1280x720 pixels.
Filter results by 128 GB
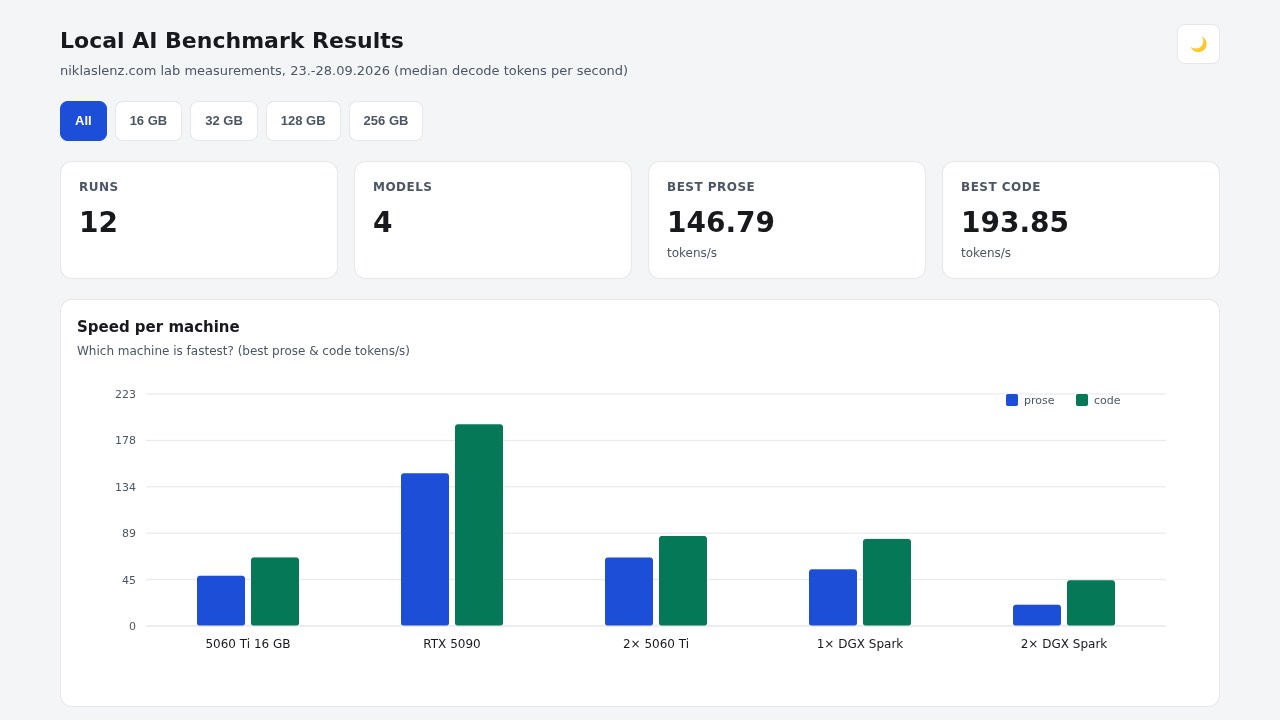[x=303, y=121]
